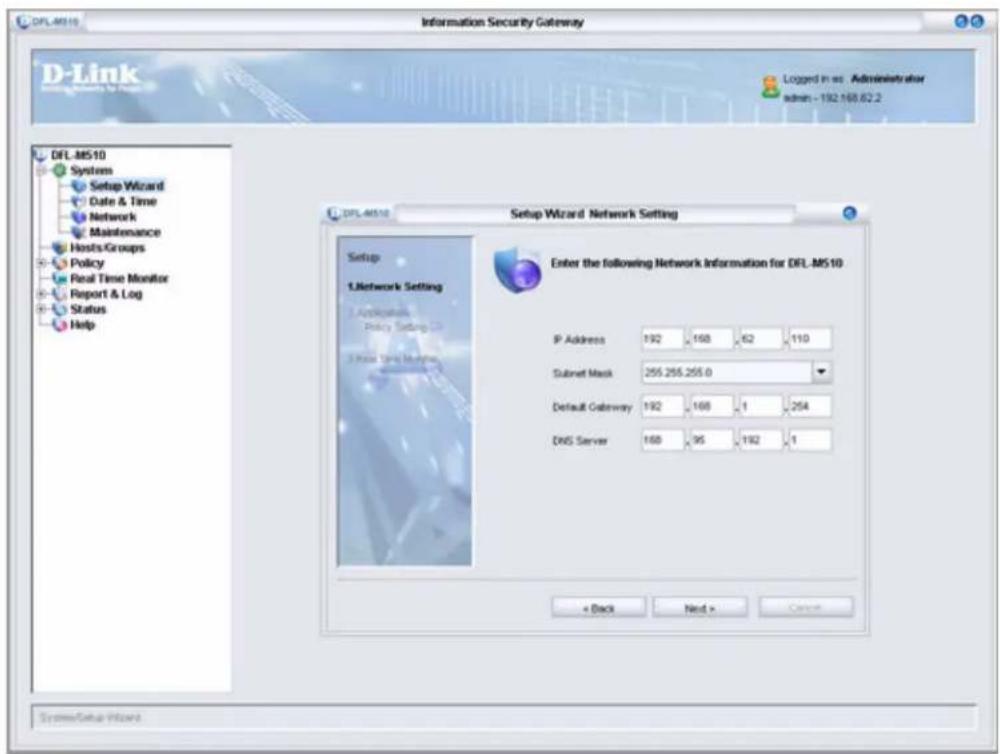Click Default Gateway first octet field
Screen dimensions: 1000x754
[x=662, y=406]
